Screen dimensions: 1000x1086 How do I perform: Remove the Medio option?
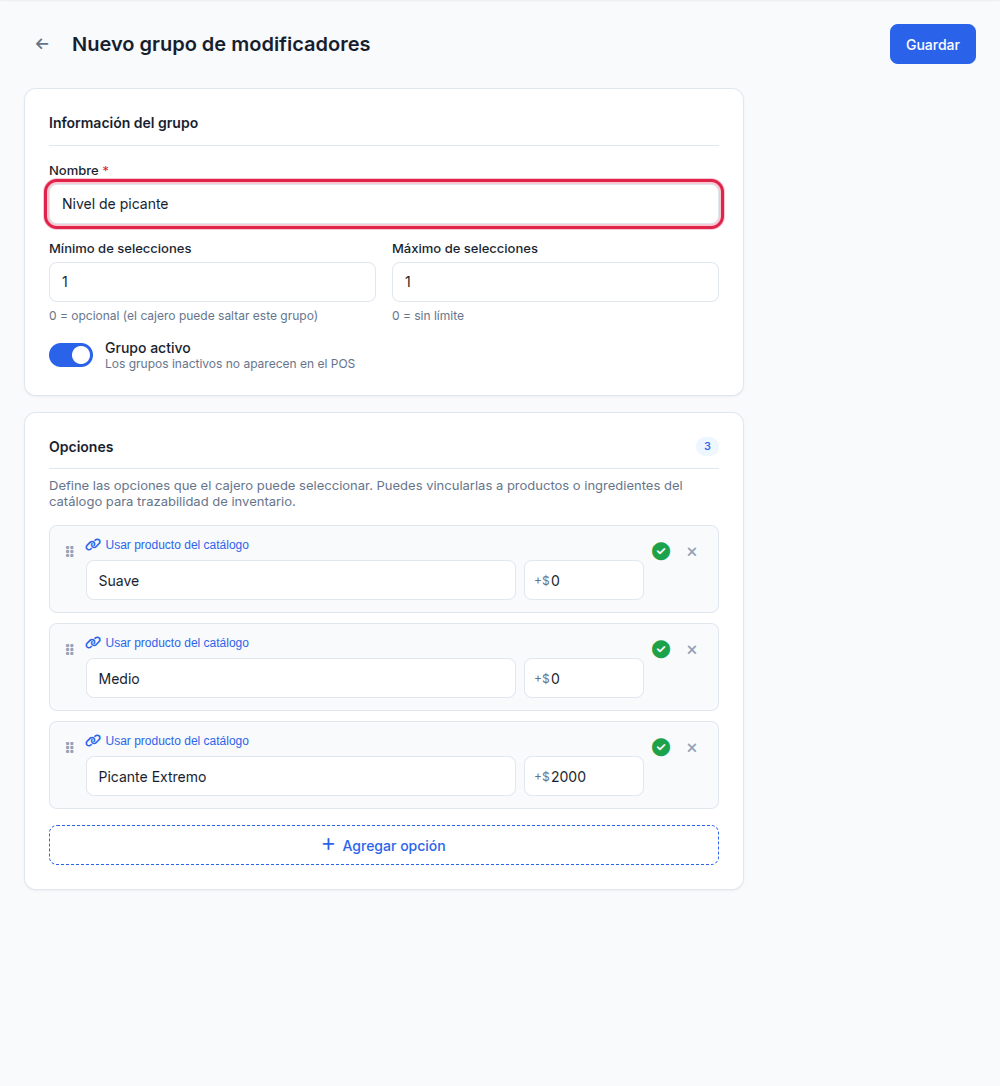point(692,650)
